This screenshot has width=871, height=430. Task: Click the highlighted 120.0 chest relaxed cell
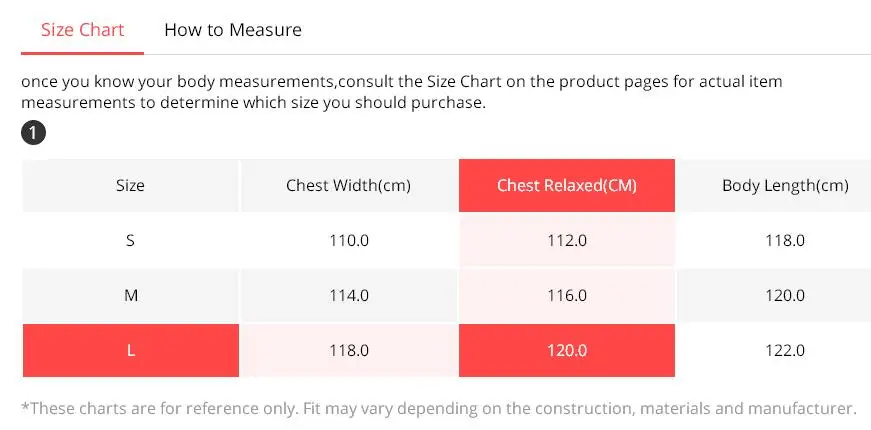point(567,350)
